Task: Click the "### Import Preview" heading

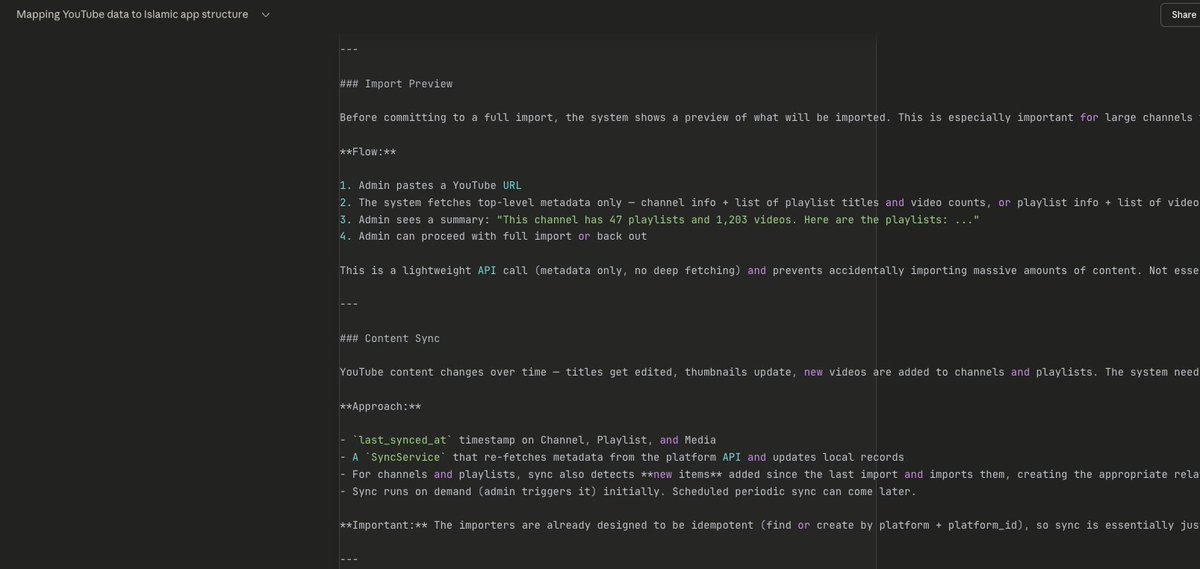Action: pos(396,83)
